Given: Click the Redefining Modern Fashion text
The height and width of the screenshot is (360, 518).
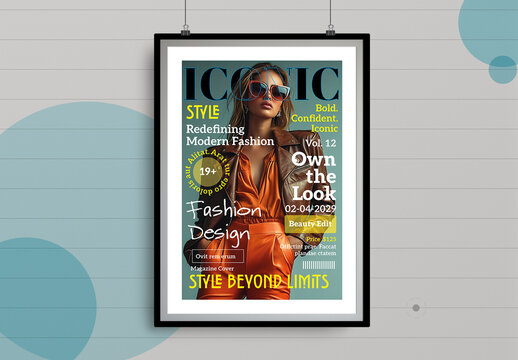Looking at the screenshot, I should point(230,135).
